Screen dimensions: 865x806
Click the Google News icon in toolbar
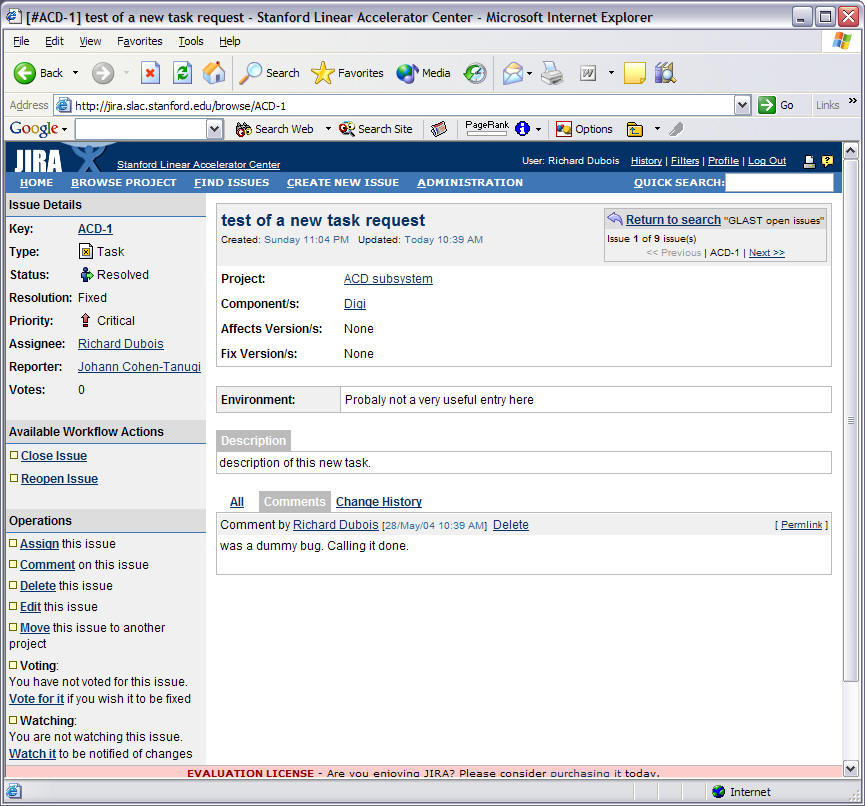[x=439, y=129]
